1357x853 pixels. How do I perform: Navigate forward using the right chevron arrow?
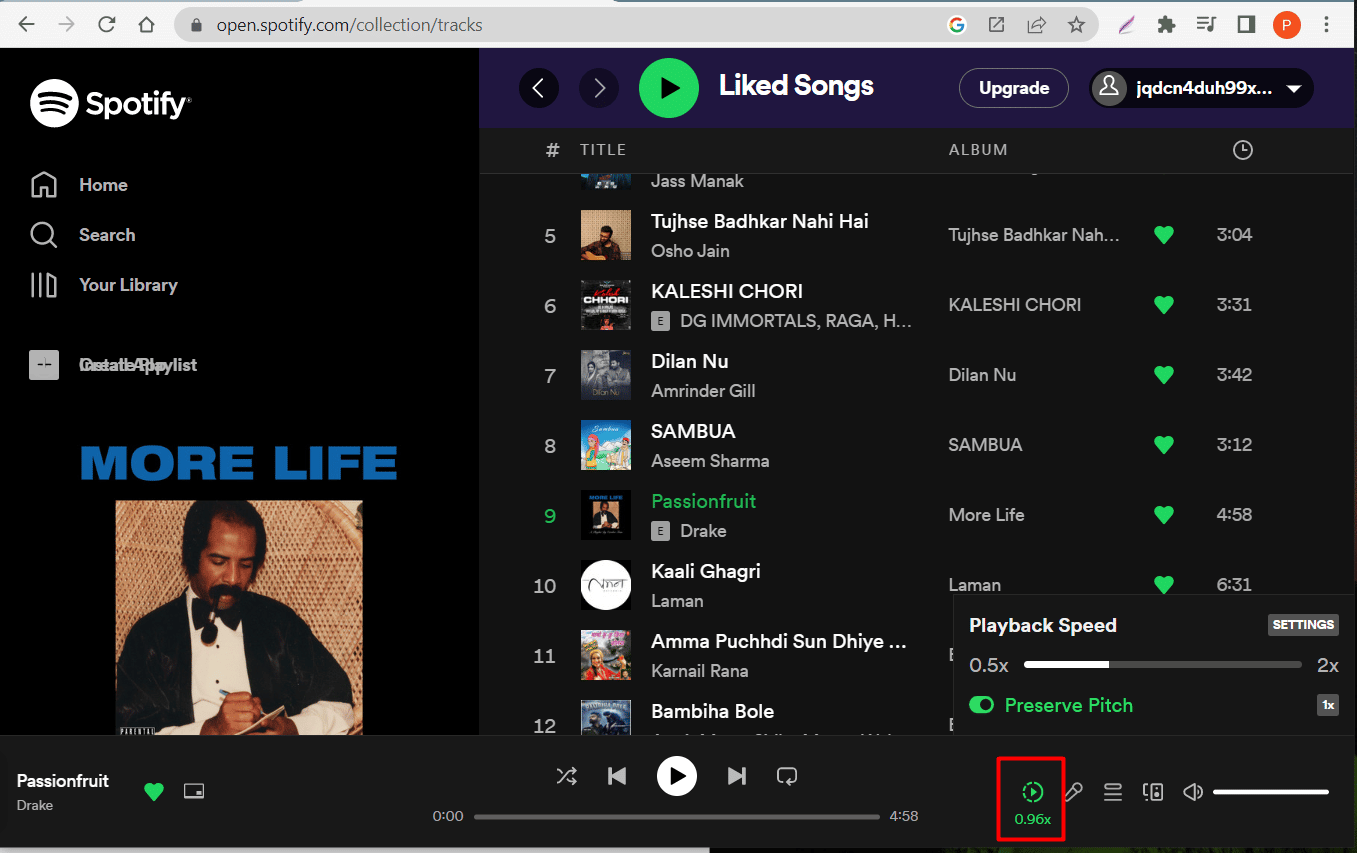pyautogui.click(x=599, y=88)
